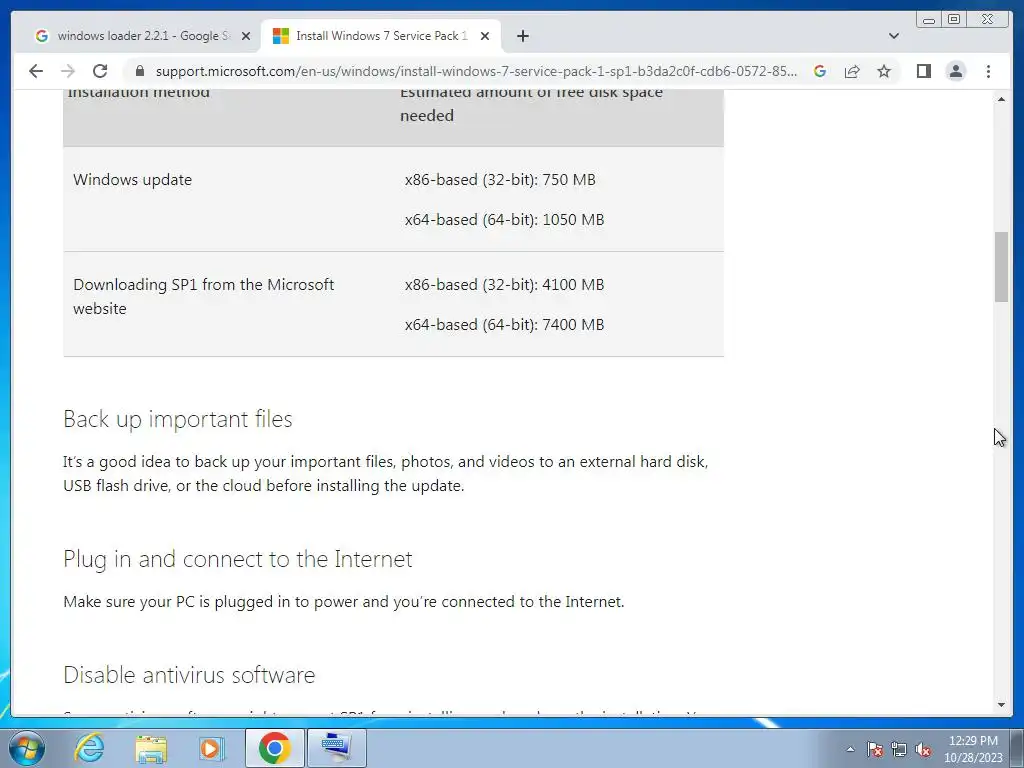Click 'x86-based (32-bit): 4100 MB' text
1024x768 pixels.
point(504,285)
